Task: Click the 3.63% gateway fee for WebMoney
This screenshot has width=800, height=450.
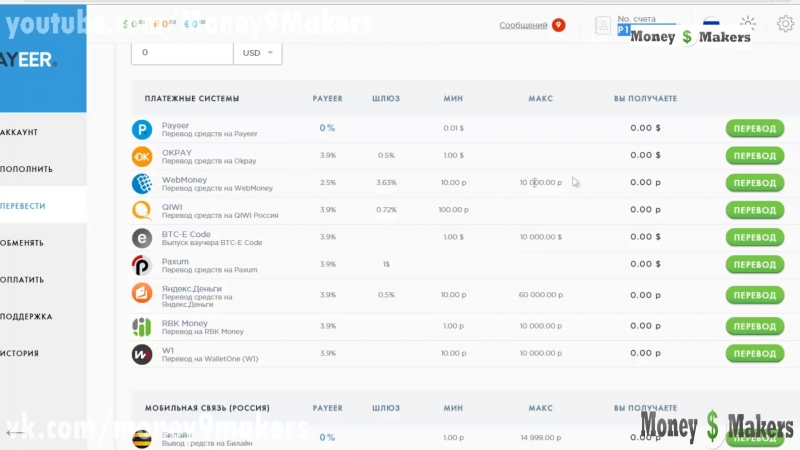Action: click(386, 182)
